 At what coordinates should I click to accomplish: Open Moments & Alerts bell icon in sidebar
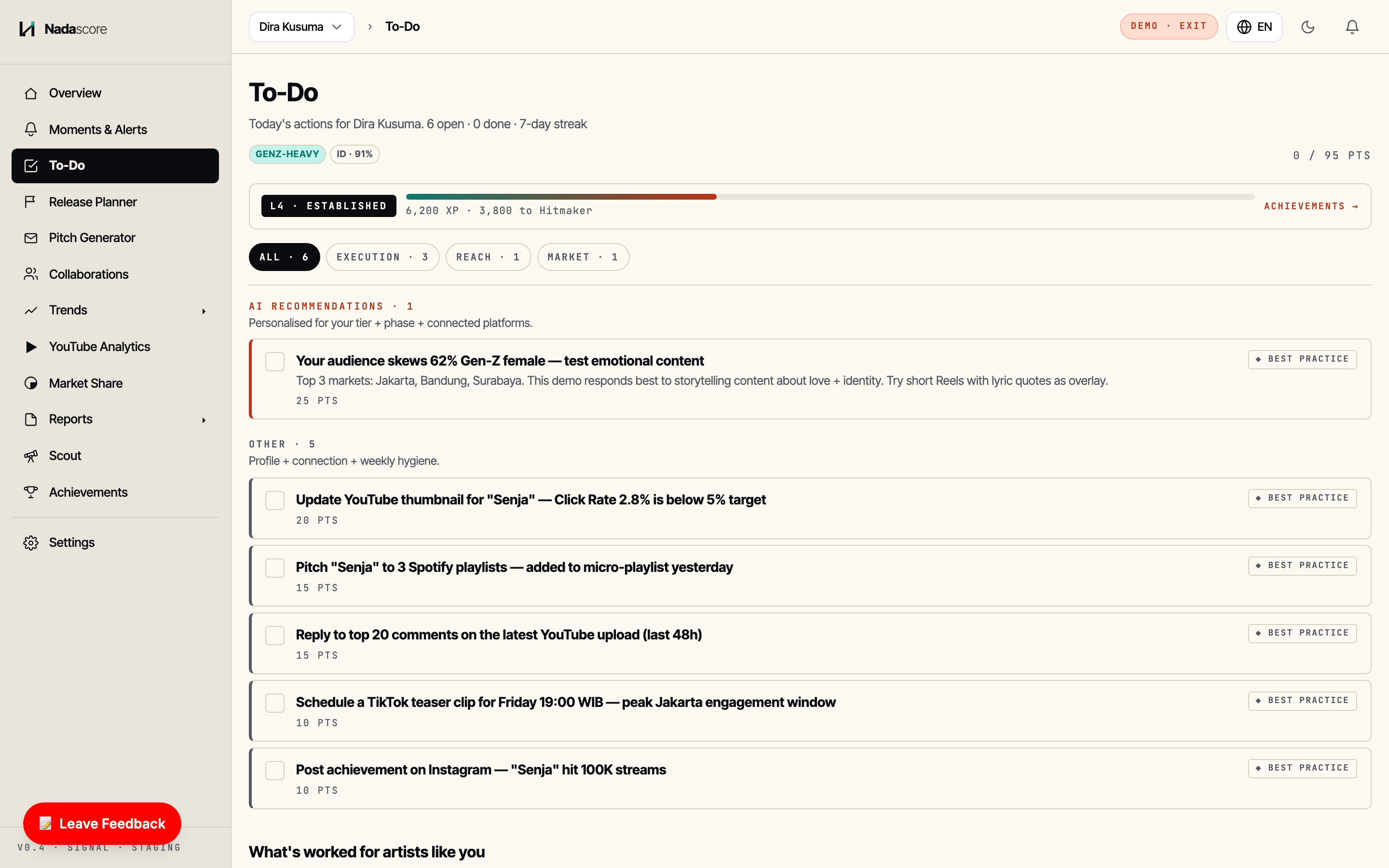31,130
